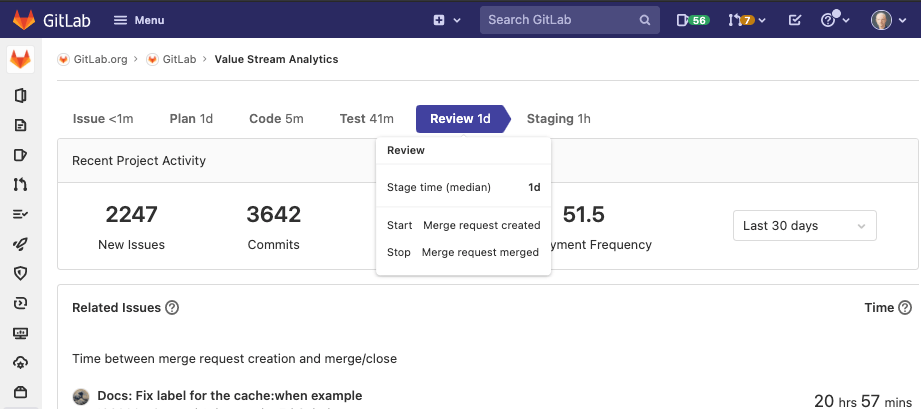Open the Docs: Fix label issue link
921x409 pixels.
click(230, 395)
